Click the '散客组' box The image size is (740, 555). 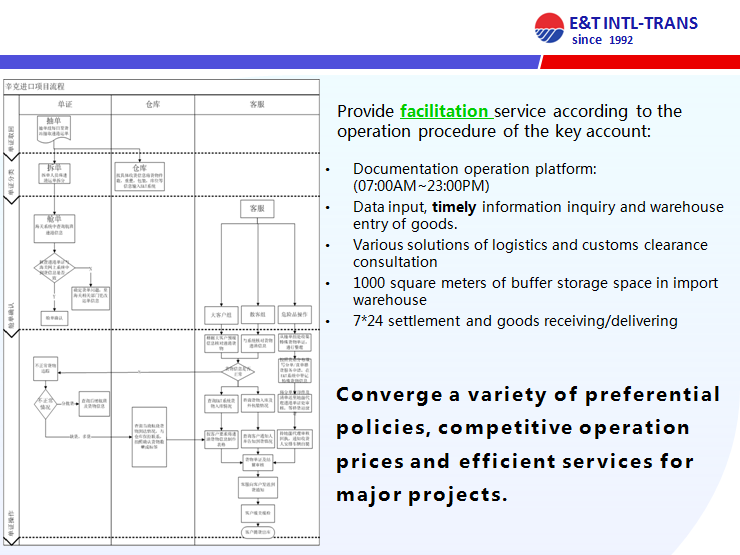point(257,314)
